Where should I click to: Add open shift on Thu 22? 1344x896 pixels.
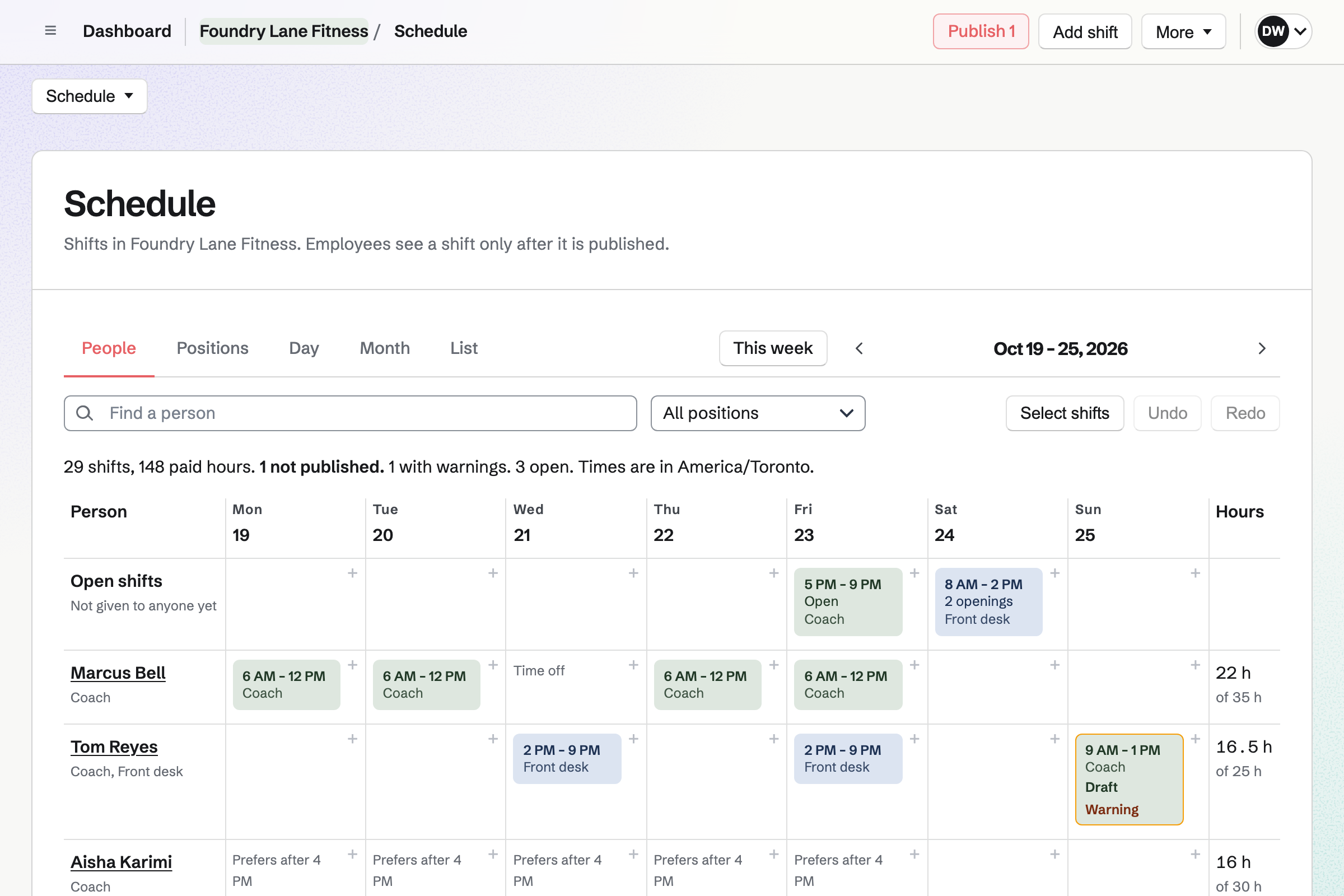click(x=774, y=573)
